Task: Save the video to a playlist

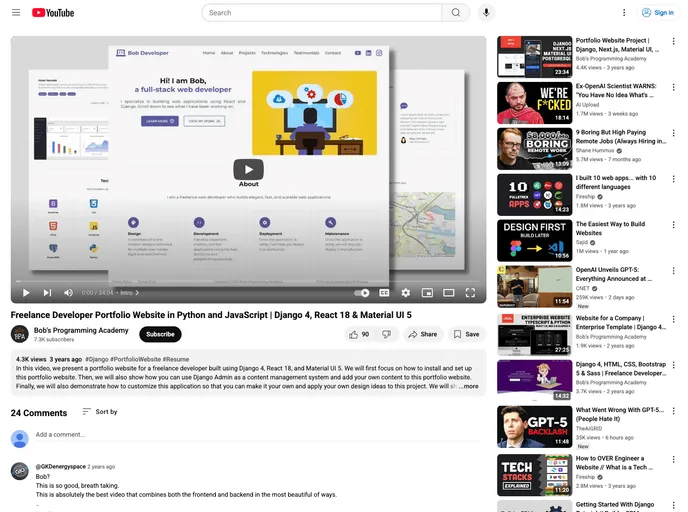Action: click(466, 334)
